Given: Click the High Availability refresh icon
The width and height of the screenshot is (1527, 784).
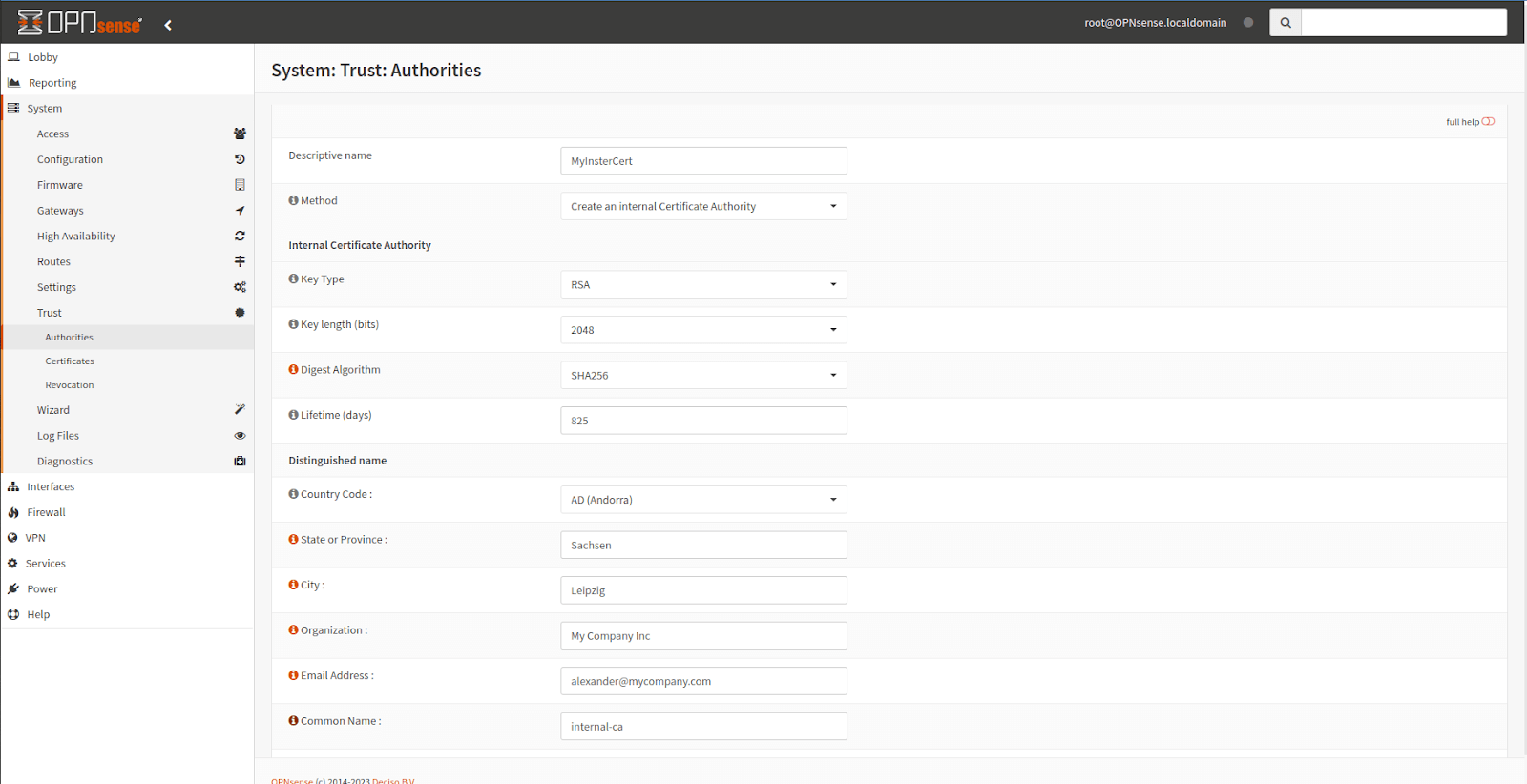Looking at the screenshot, I should 240,236.
